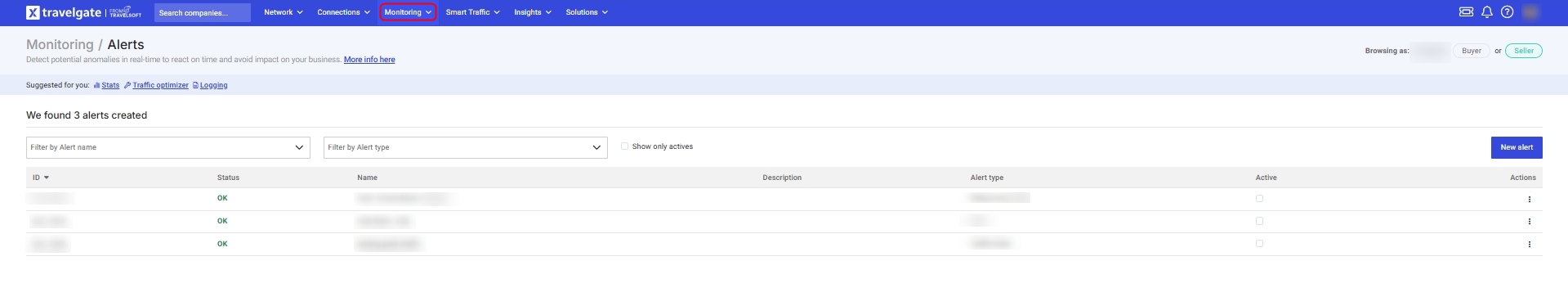Open the notifications bell
The image size is (1568, 297).
tap(1487, 12)
